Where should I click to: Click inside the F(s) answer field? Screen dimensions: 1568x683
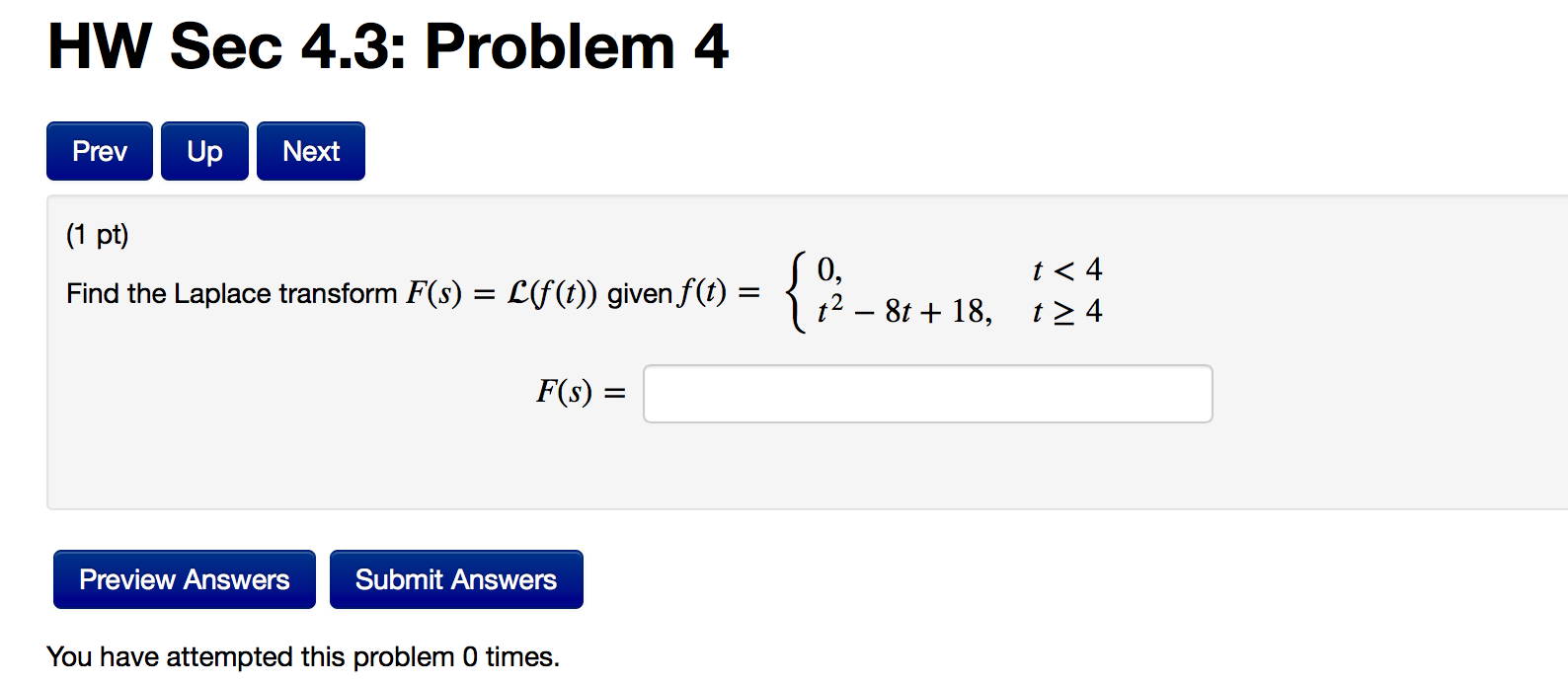(x=926, y=393)
